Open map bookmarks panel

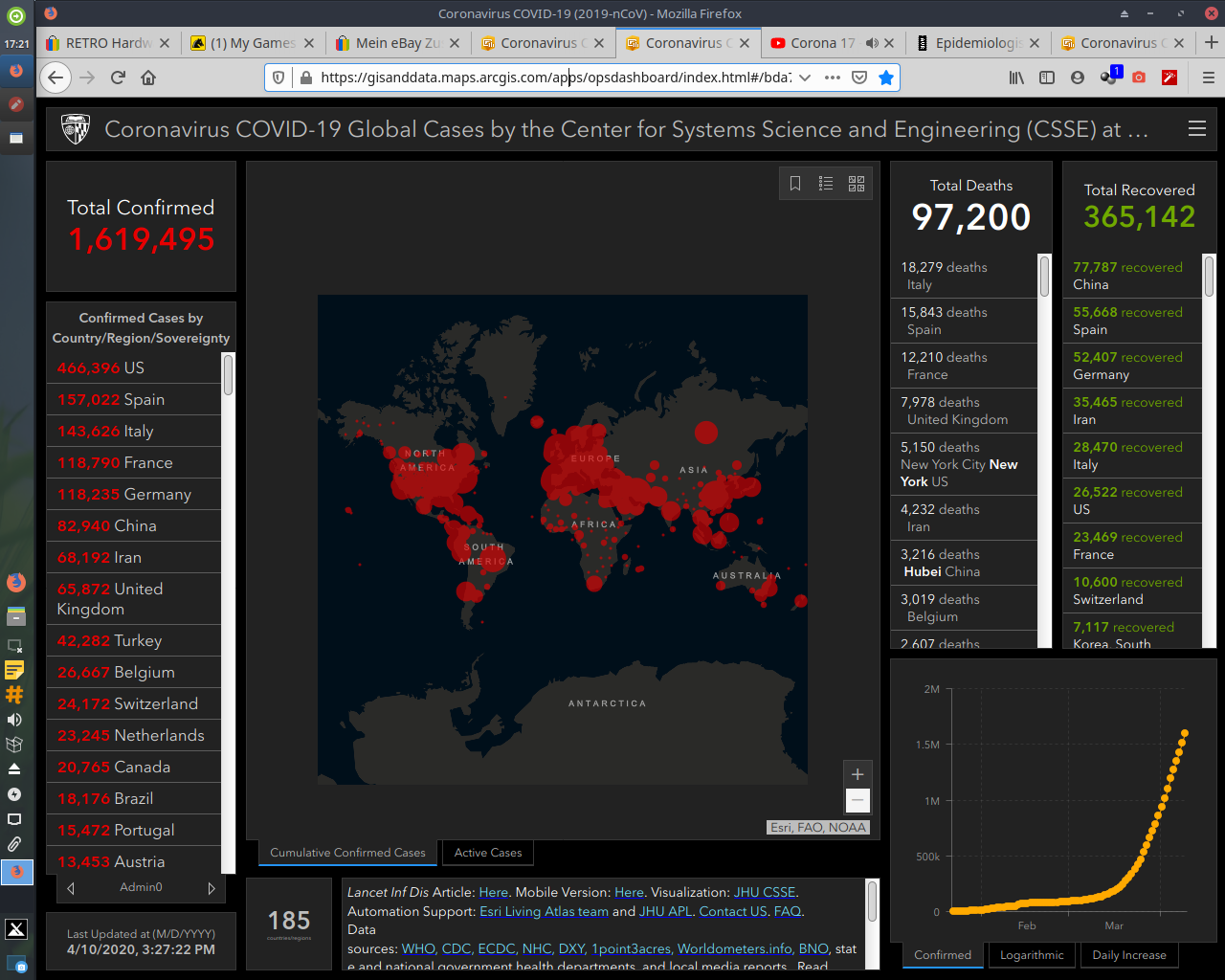pos(795,184)
